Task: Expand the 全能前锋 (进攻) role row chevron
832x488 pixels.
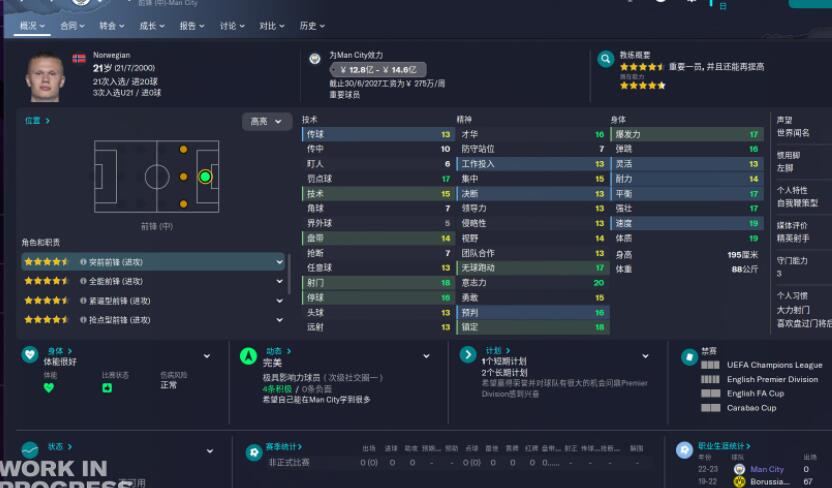Action: pyautogui.click(x=280, y=281)
